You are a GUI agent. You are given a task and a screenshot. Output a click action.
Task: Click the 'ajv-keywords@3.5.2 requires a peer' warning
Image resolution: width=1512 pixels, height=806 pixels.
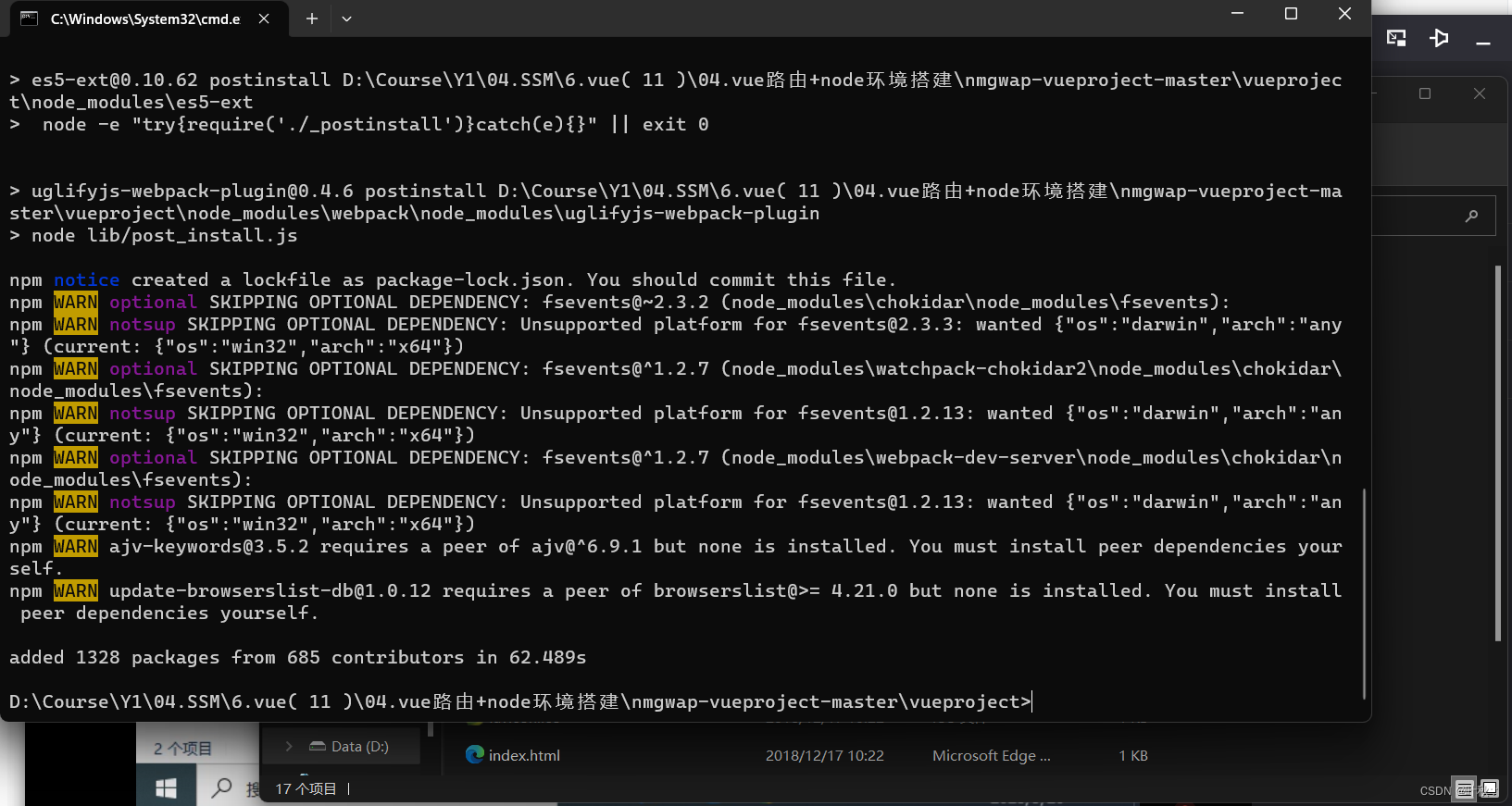click(675, 557)
